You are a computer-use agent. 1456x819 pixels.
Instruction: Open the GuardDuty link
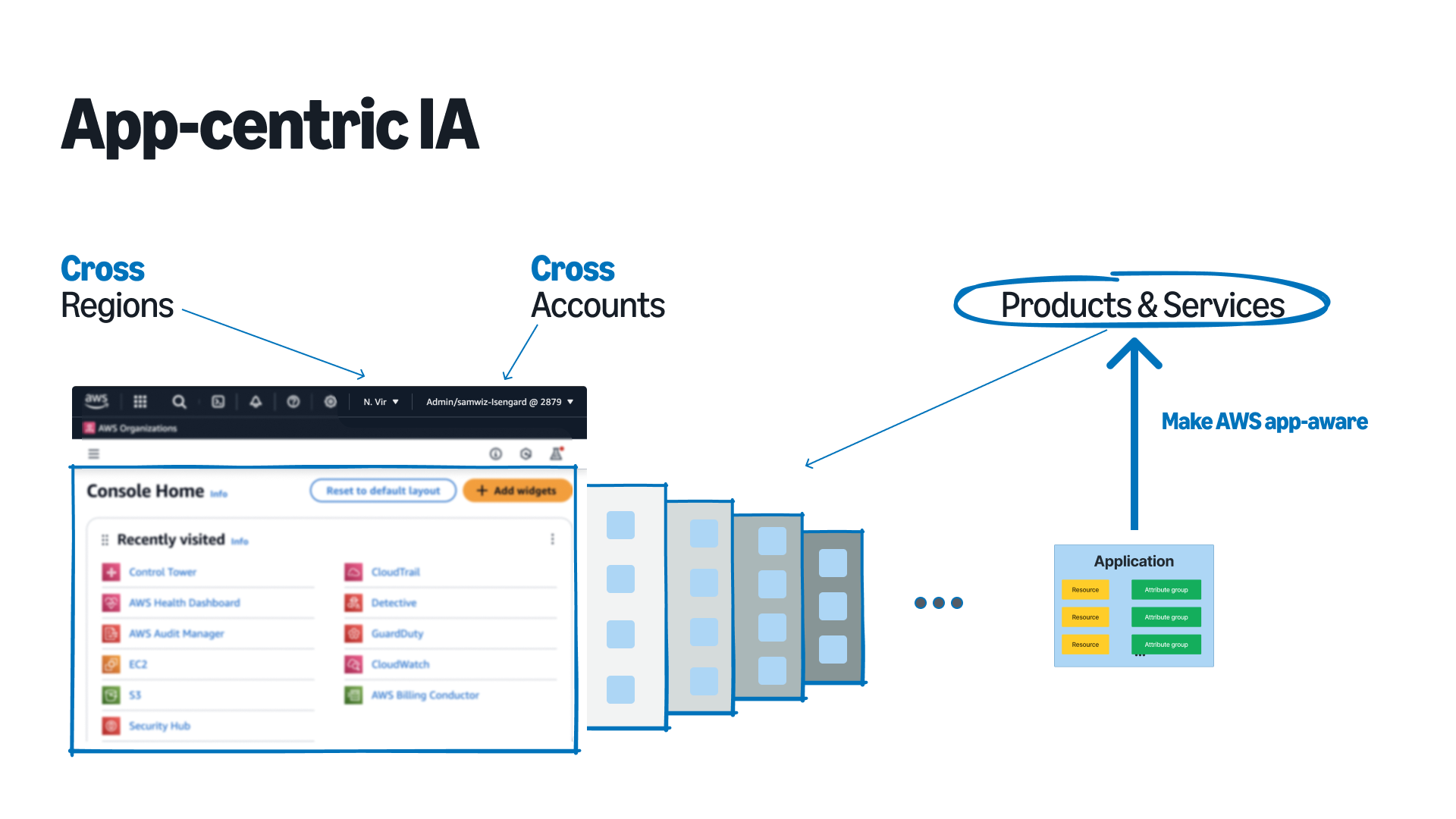click(x=397, y=634)
